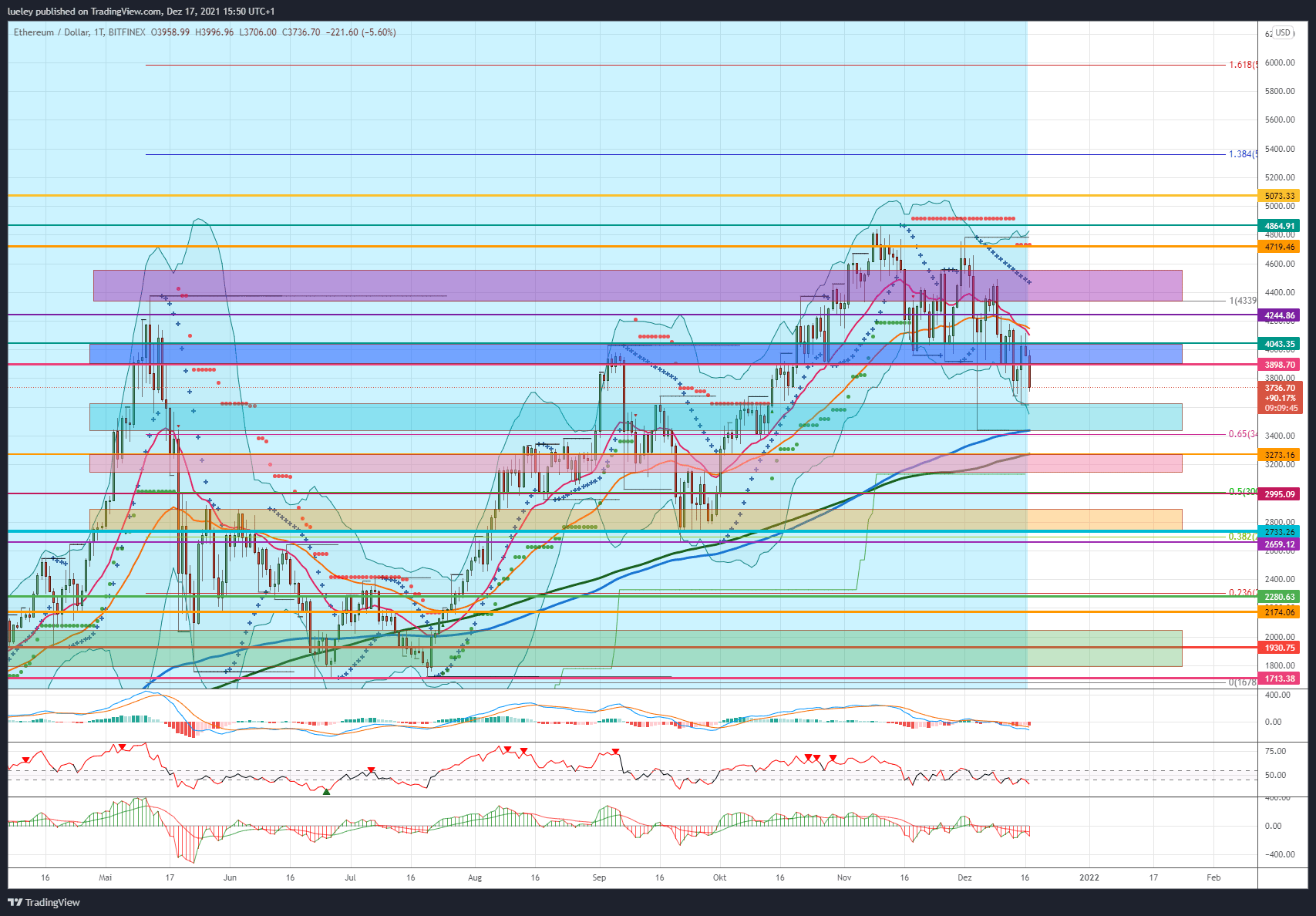The width and height of the screenshot is (1316, 916).
Task: Click the Dez label on the time axis
Action: 964,877
